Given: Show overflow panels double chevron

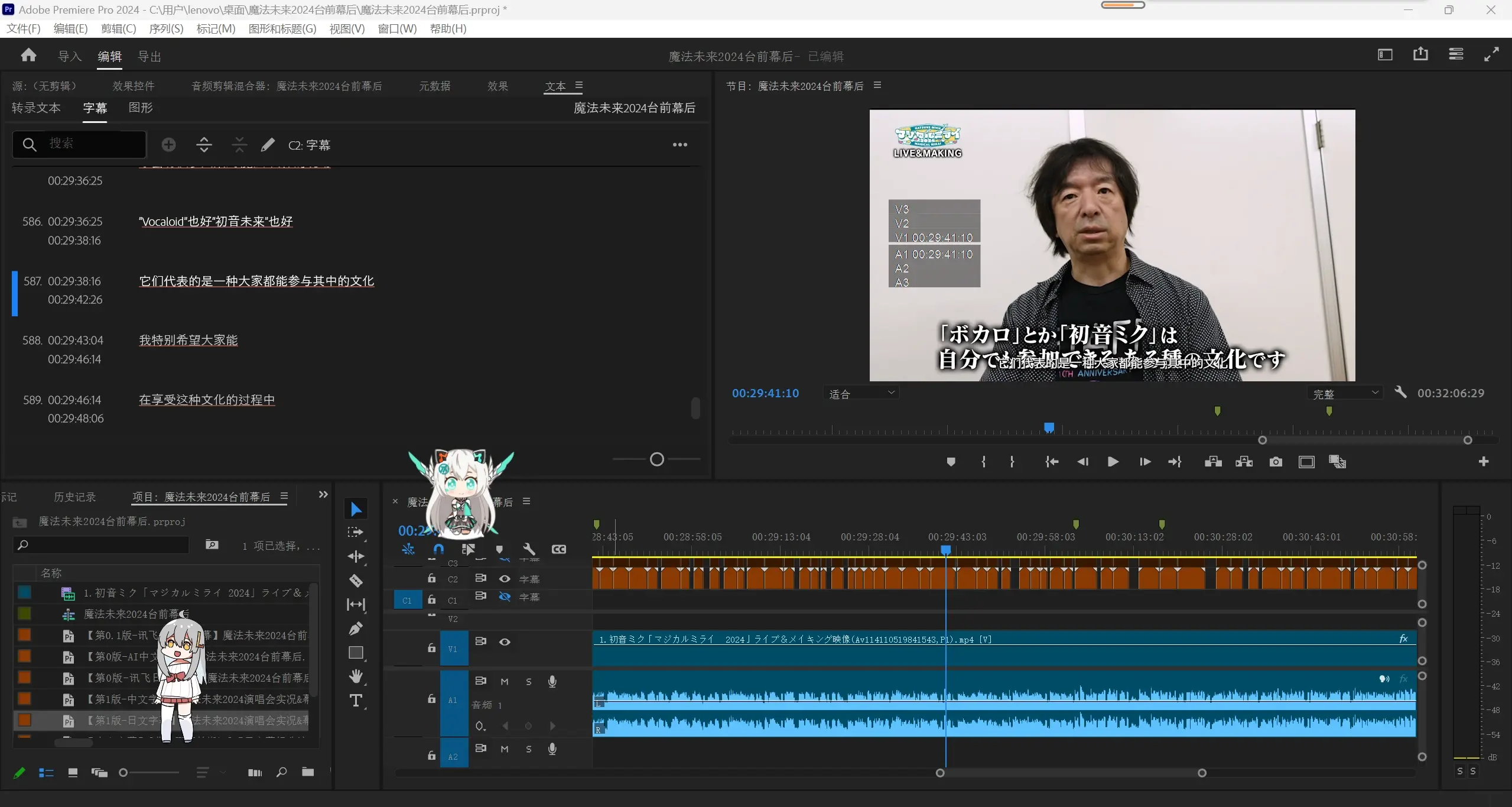Looking at the screenshot, I should tap(323, 494).
